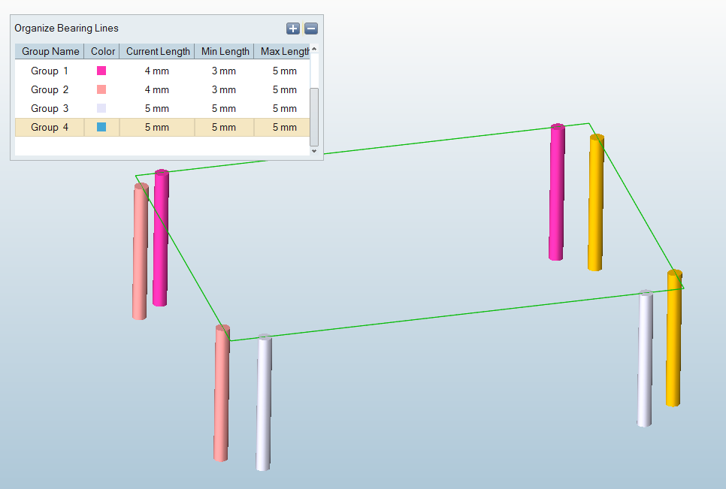
Task: Click Group 1 magenta color swatch
Action: tap(101, 71)
